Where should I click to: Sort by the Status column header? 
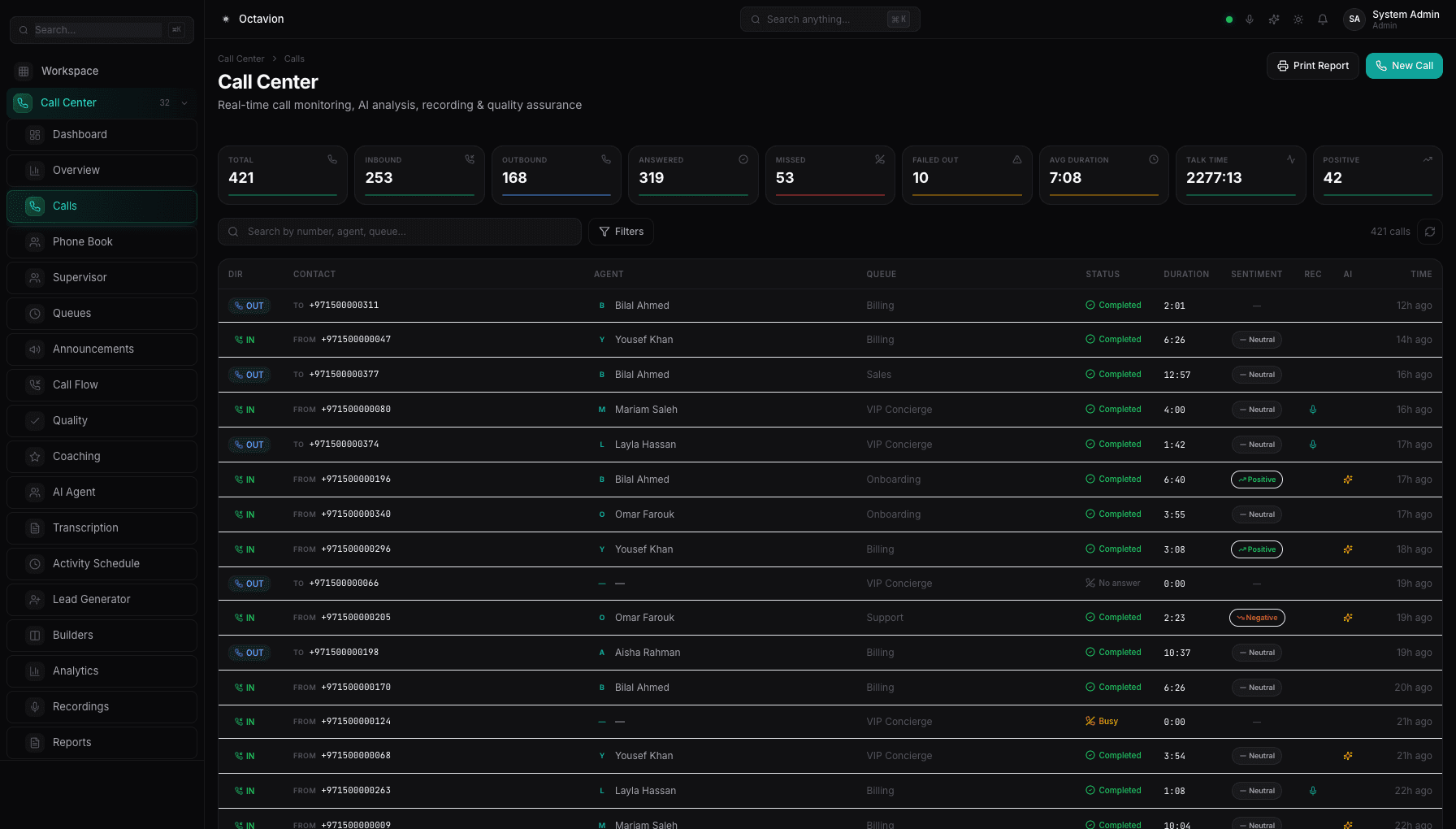[1103, 275]
